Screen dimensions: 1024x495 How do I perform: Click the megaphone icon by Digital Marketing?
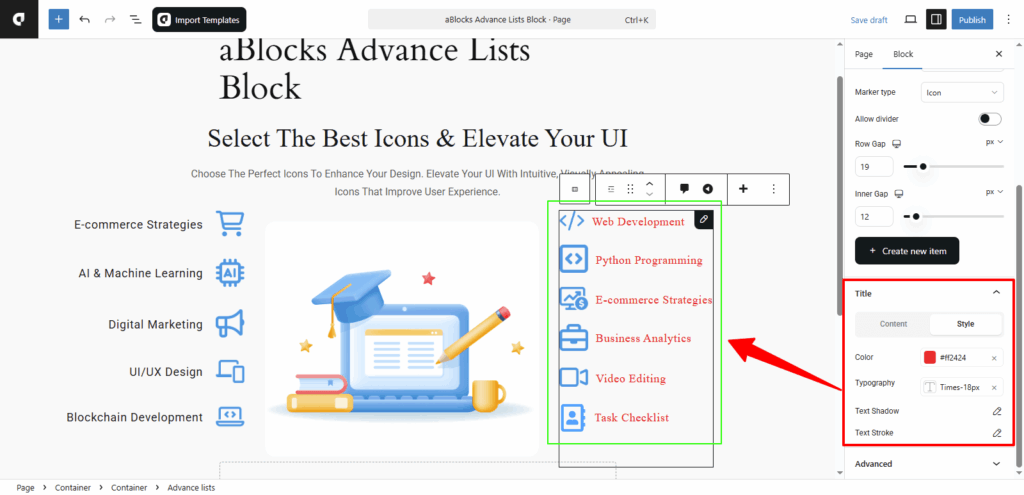click(x=231, y=323)
